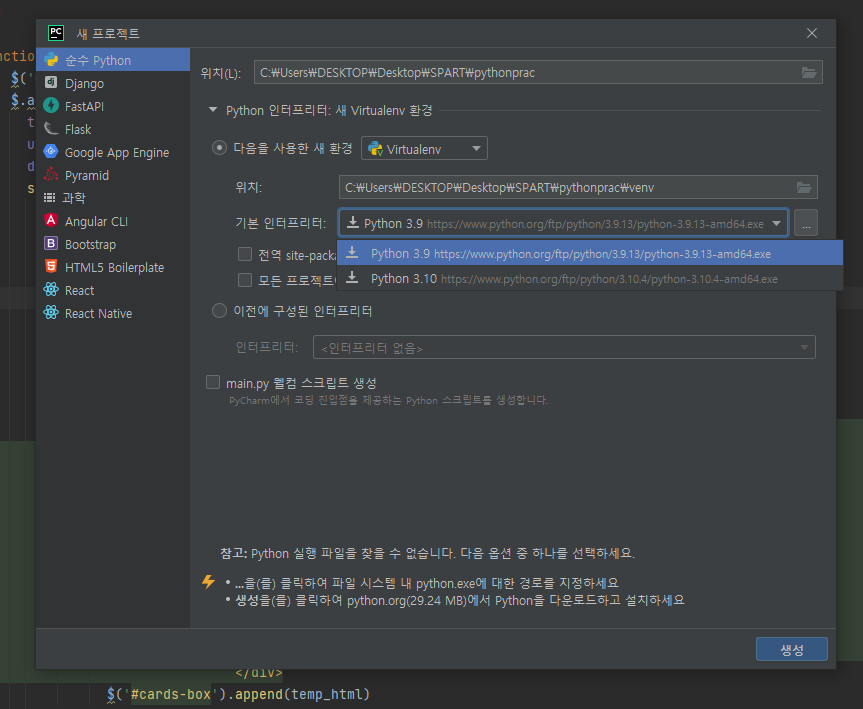Click the PyCharm logo in title bar
The image size is (863, 709).
coord(56,33)
